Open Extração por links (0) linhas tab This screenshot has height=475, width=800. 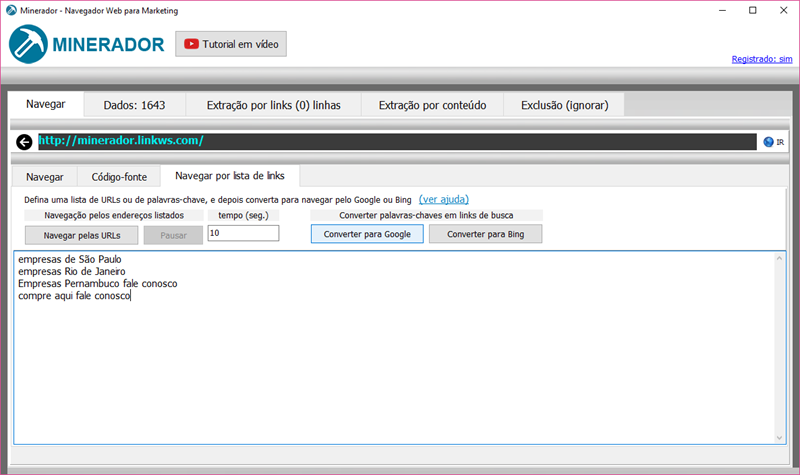coord(273,105)
